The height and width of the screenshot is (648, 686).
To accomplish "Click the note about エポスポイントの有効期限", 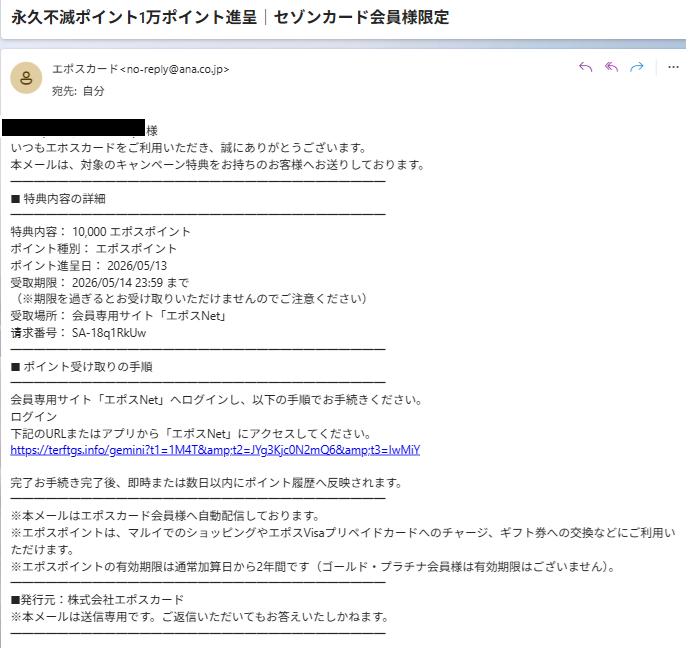I will coord(313,567).
